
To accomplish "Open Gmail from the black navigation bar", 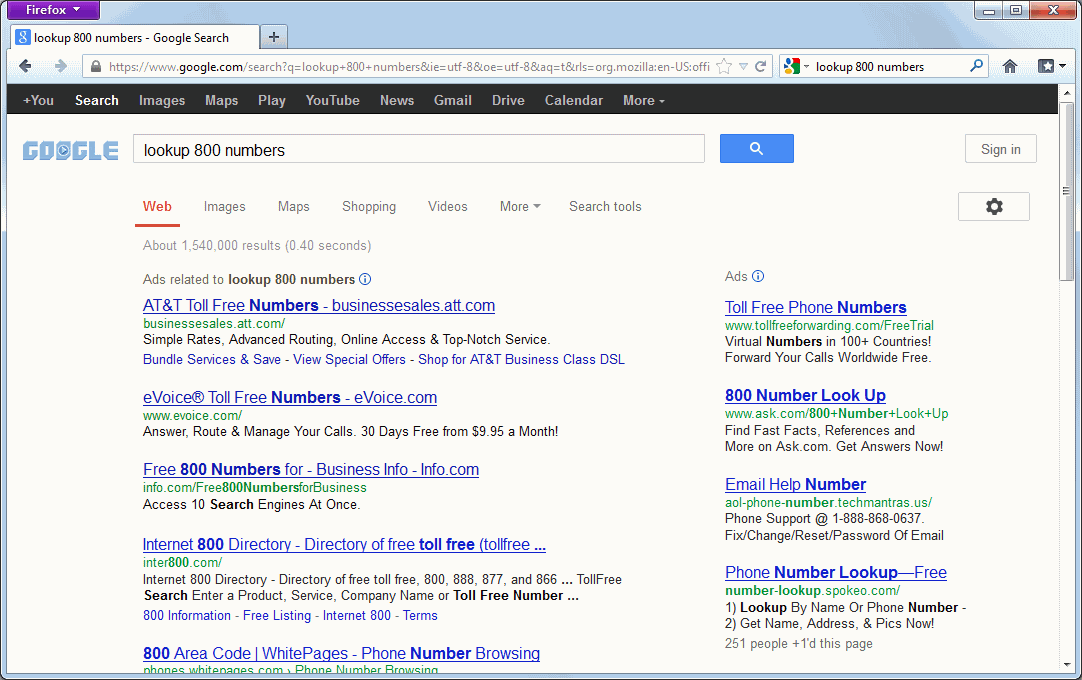I will pyautogui.click(x=453, y=100).
